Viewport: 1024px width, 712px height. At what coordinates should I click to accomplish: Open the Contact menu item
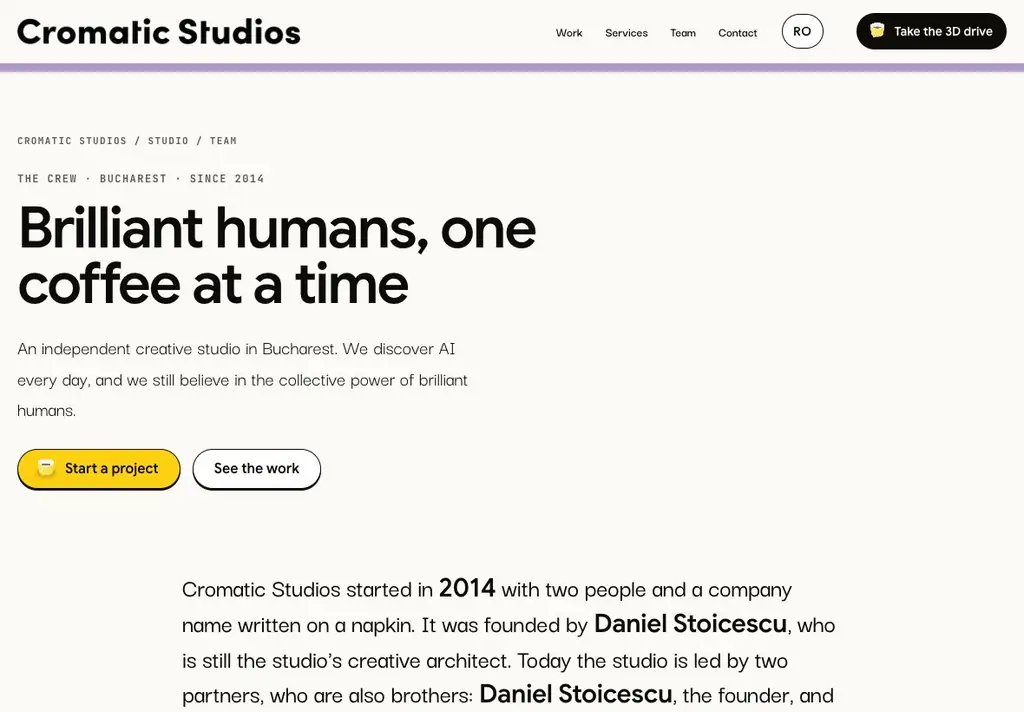coord(737,33)
